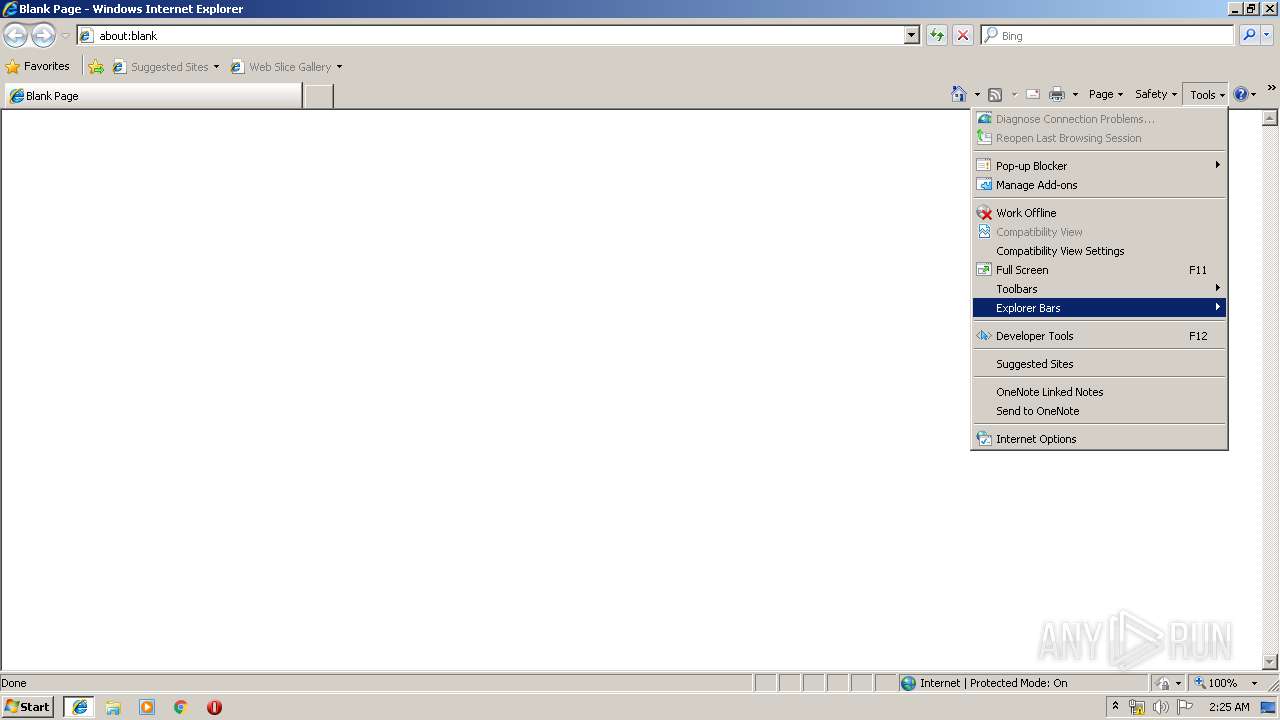1280x720 pixels.
Task: Open the Safety command menu
Action: pos(1155,94)
